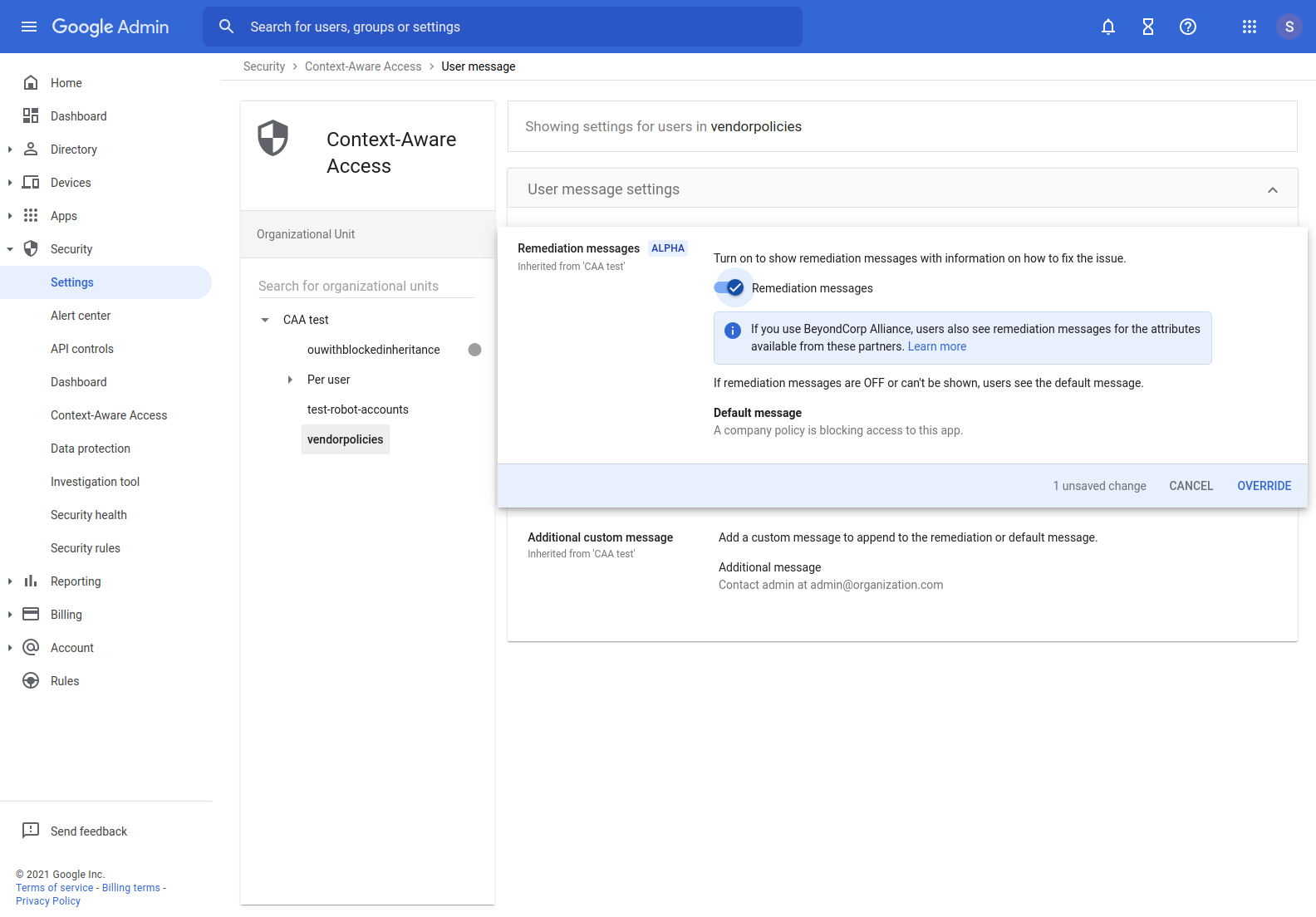Collapse the Security section arrow
Image resolution: width=1316 pixels, height=917 pixels.
pyautogui.click(x=10, y=249)
